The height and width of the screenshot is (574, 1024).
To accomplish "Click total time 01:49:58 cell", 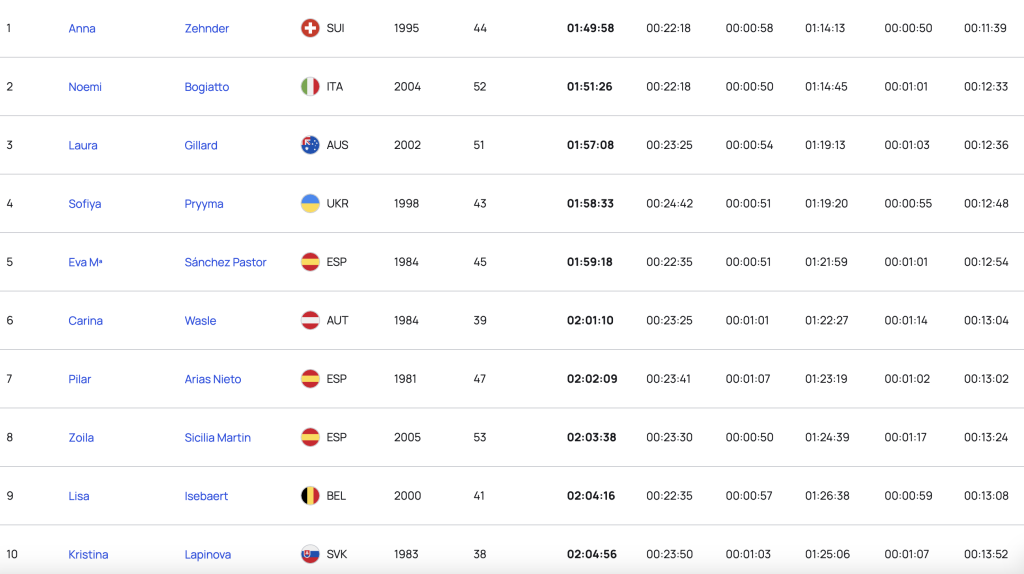I will pos(590,28).
